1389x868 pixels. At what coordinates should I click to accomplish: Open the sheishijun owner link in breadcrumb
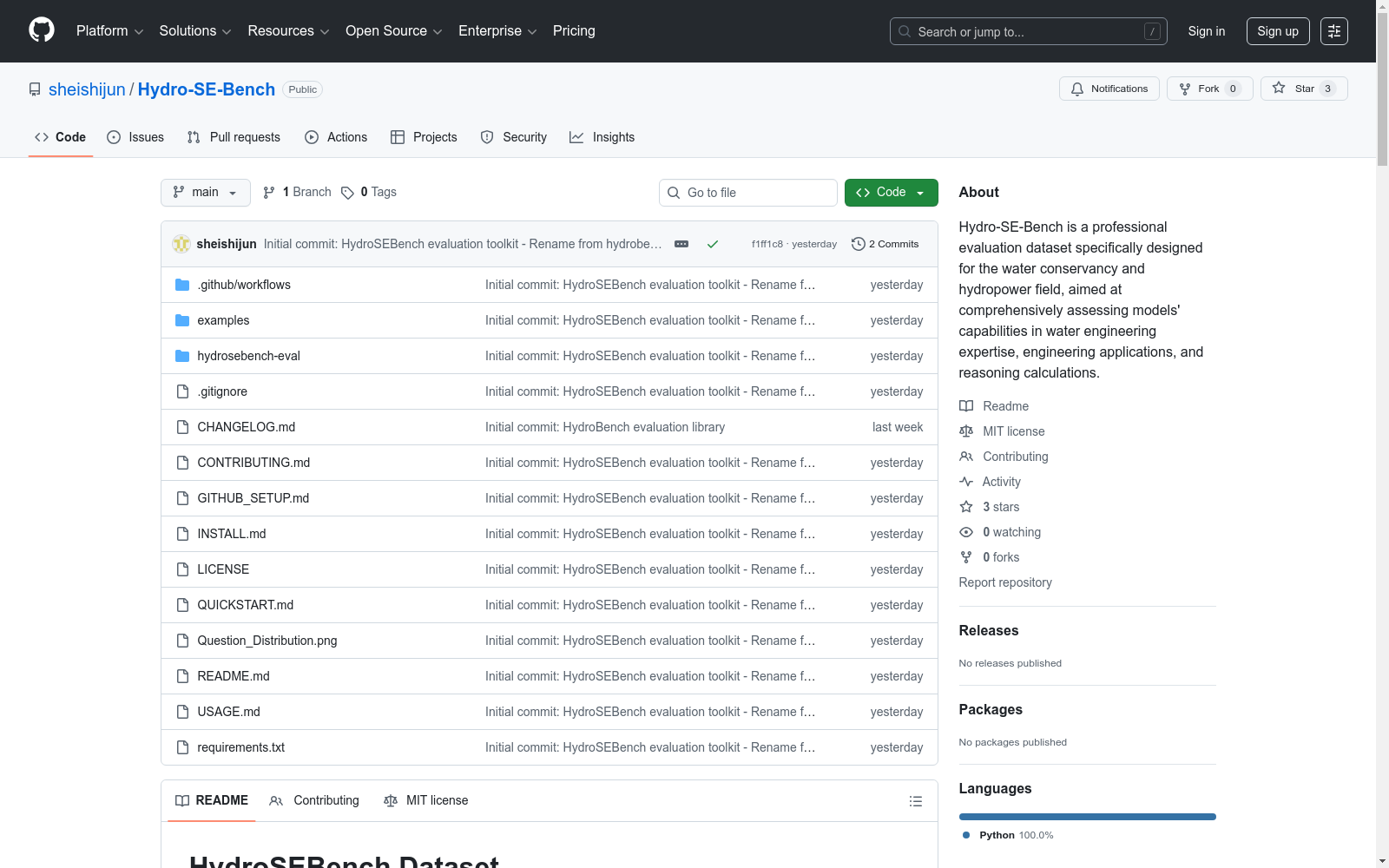click(87, 89)
